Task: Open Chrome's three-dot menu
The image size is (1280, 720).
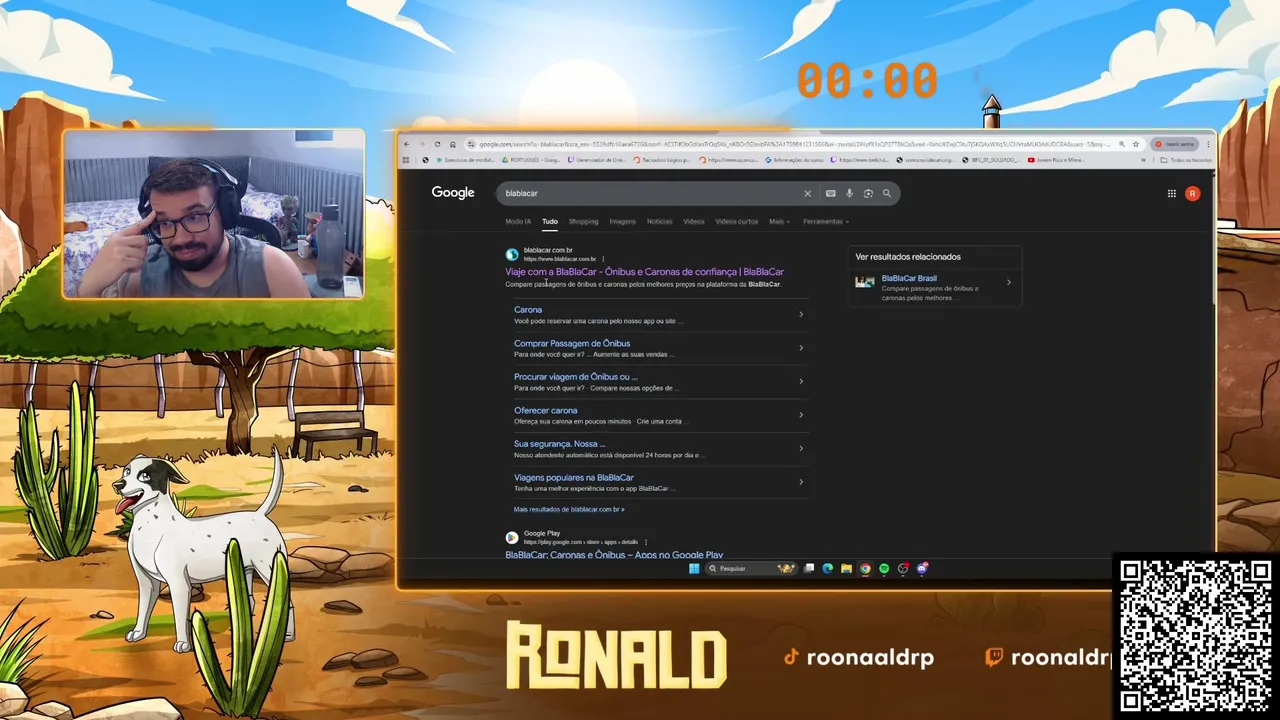Action: pyautogui.click(x=1208, y=144)
